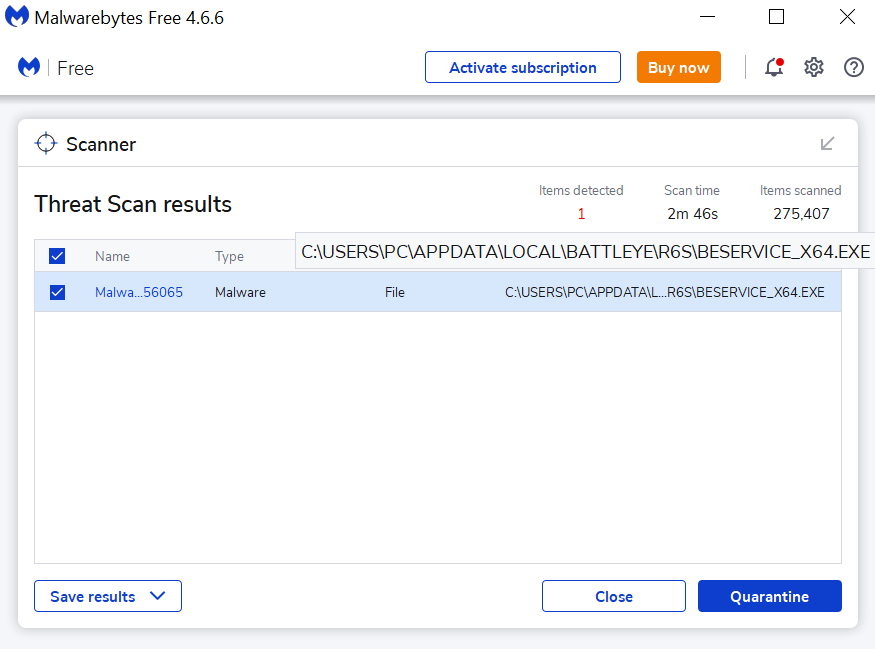The width and height of the screenshot is (875, 649).
Task: Quarantine the detected threat
Action: [770, 596]
